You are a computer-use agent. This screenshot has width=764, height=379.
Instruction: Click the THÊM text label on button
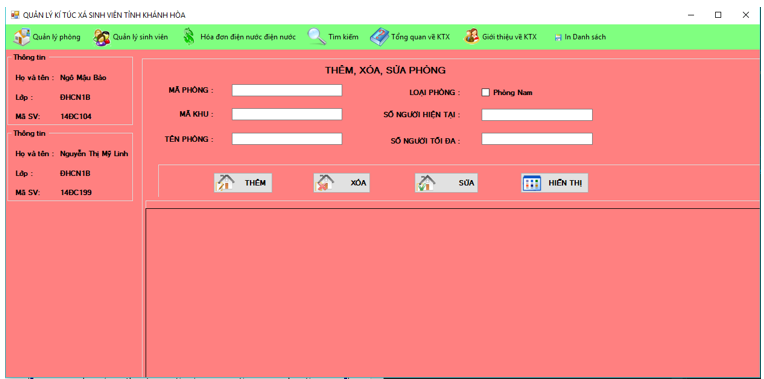(x=255, y=183)
